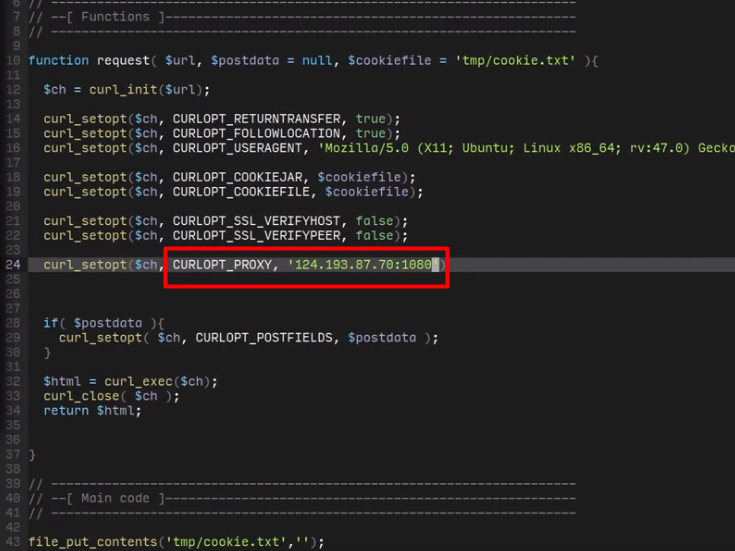Click CURLOPT_COOKIEFILE on line 19

241,192
